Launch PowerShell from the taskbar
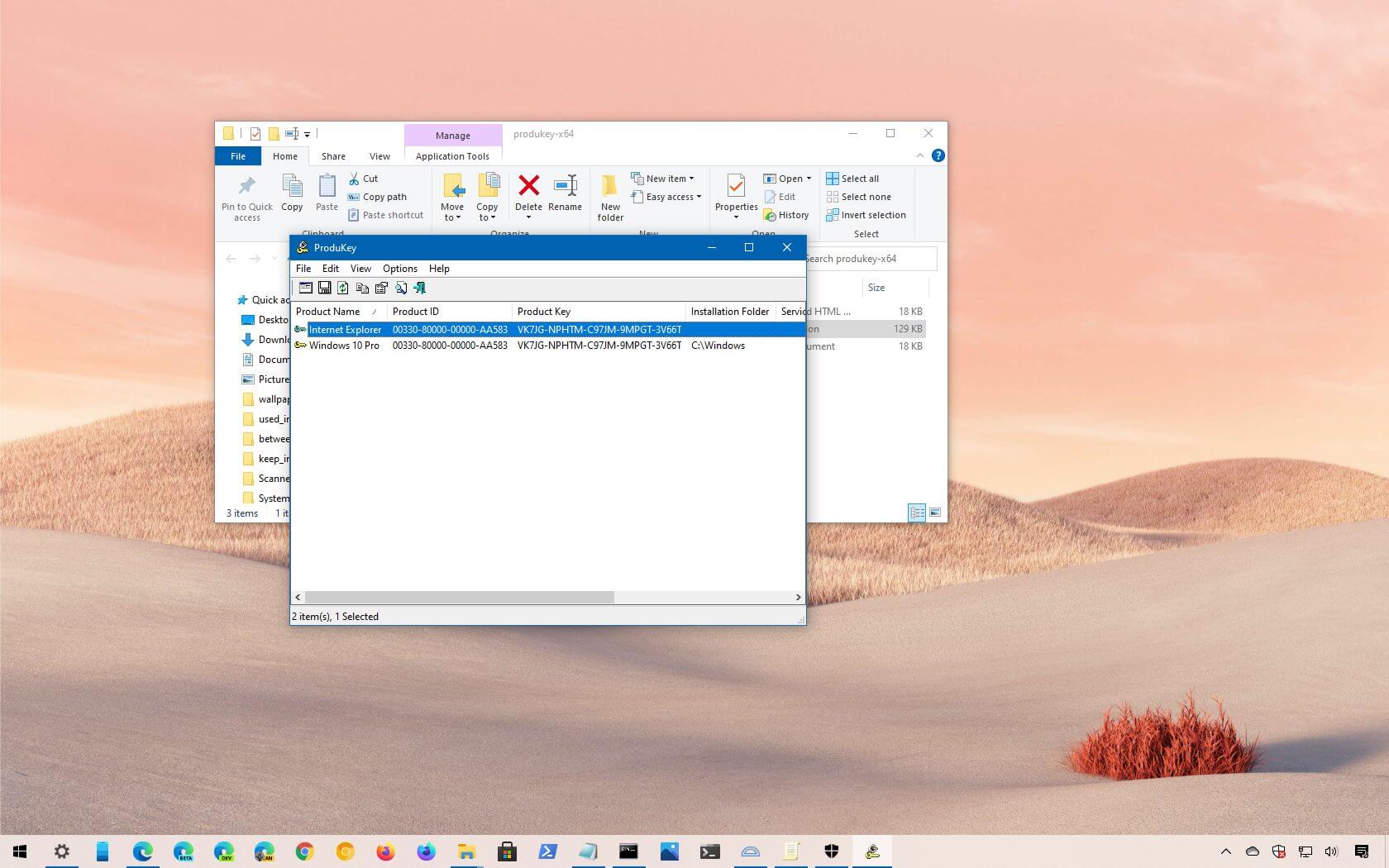This screenshot has width=1389, height=868. pyautogui.click(x=547, y=851)
